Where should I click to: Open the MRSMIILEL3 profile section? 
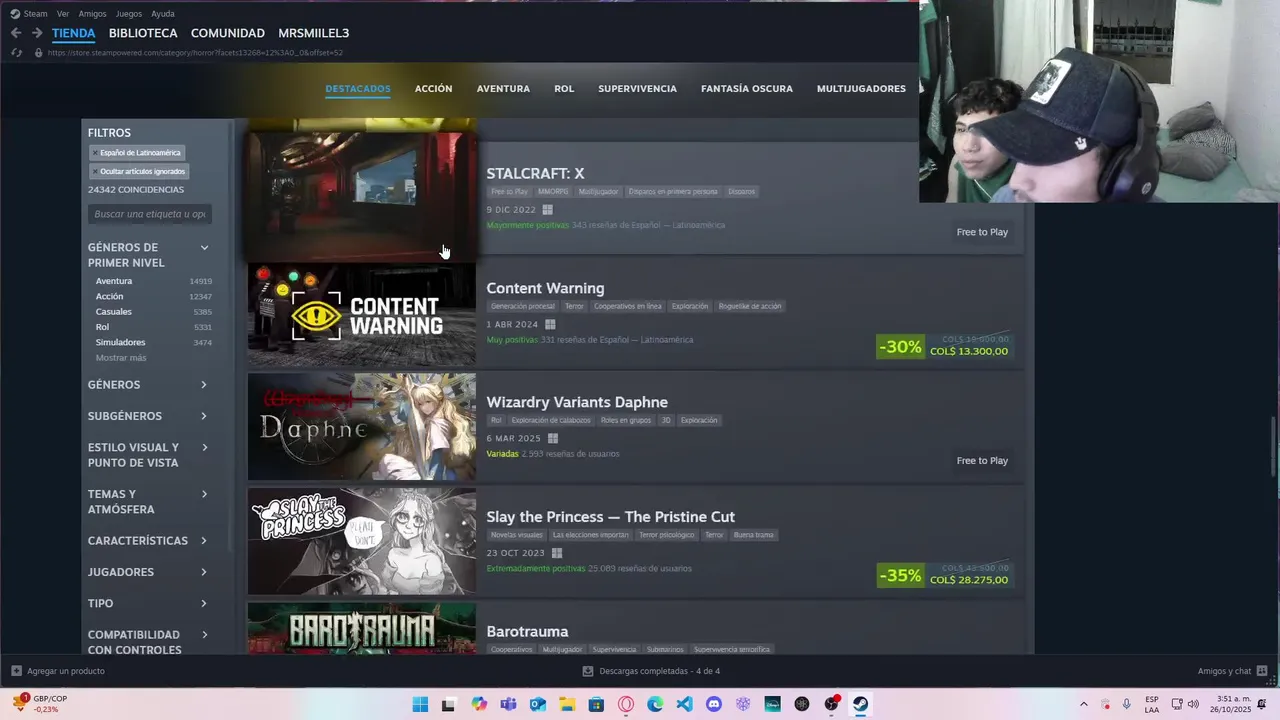pos(314,33)
